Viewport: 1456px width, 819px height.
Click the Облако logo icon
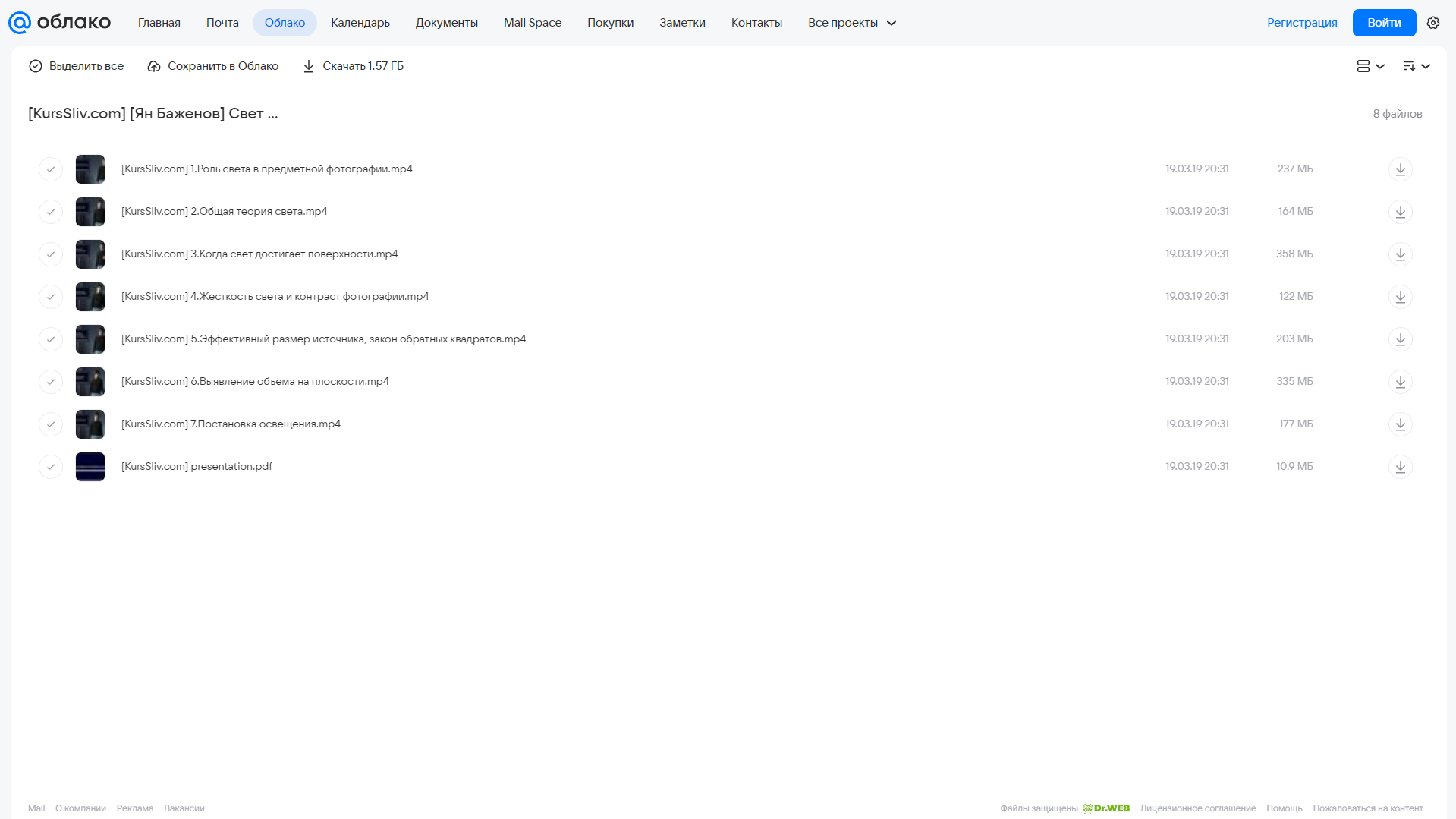click(20, 23)
